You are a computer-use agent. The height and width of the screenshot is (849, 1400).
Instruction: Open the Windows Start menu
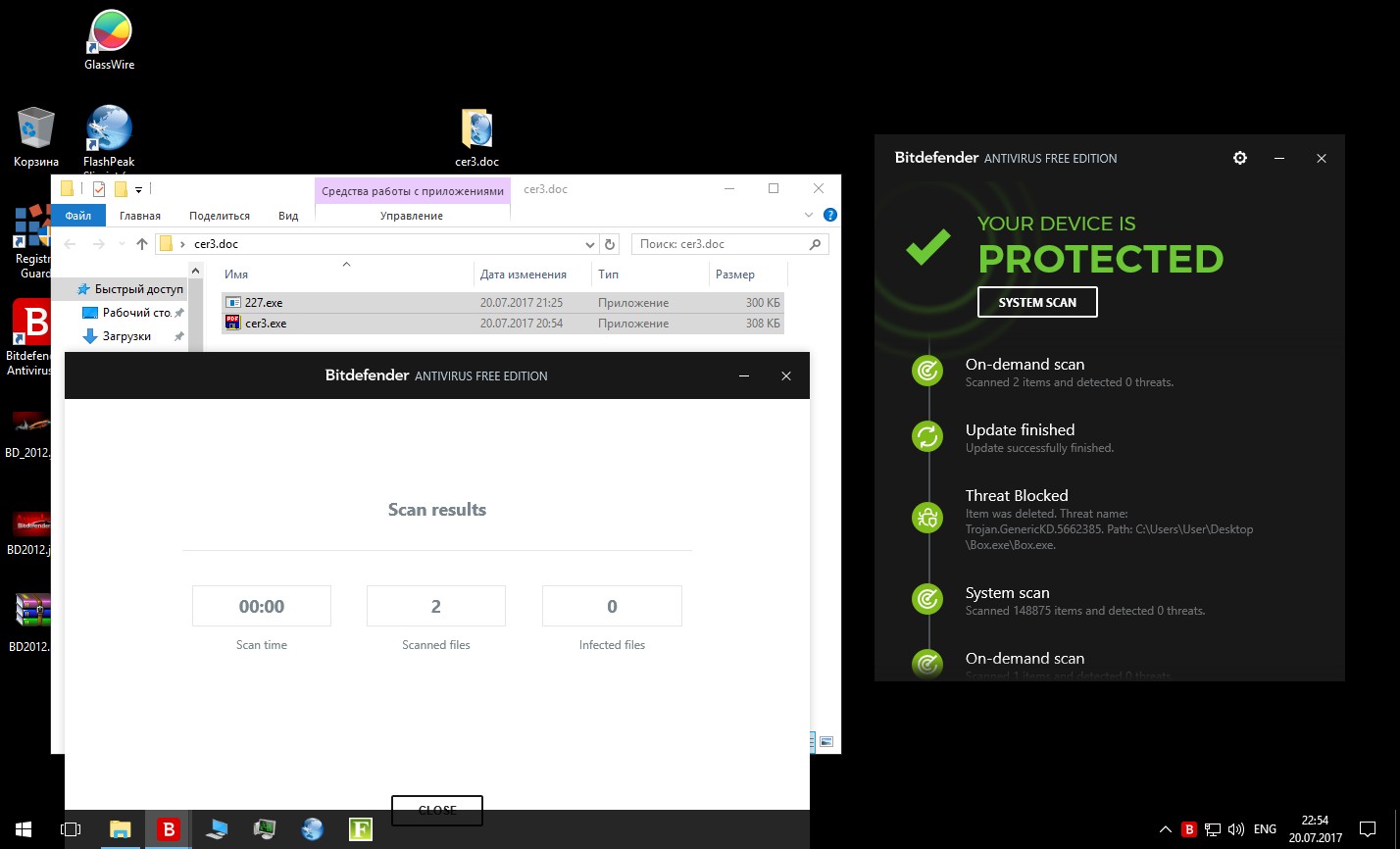23,829
